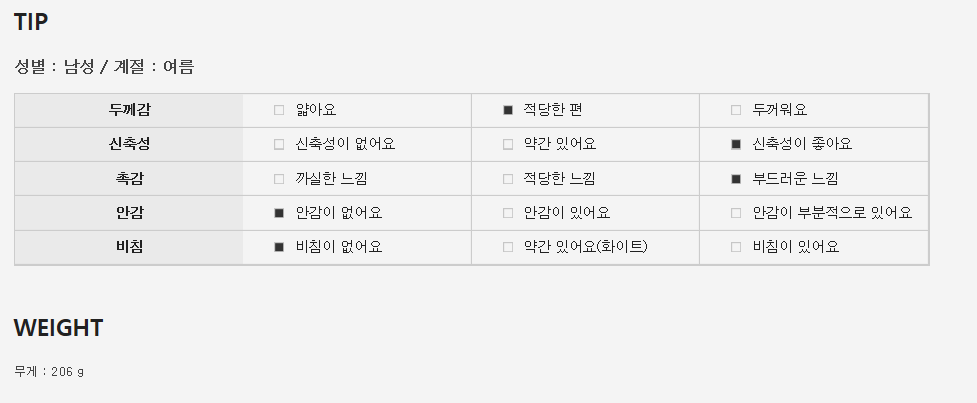This screenshot has width=977, height=403.
Task: Select the 안감이 부분적으로 있어요 checkbox
Action: point(736,213)
